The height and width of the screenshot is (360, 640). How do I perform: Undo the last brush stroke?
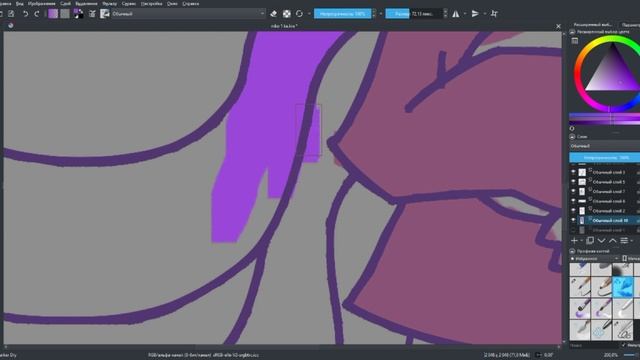[x=25, y=14]
